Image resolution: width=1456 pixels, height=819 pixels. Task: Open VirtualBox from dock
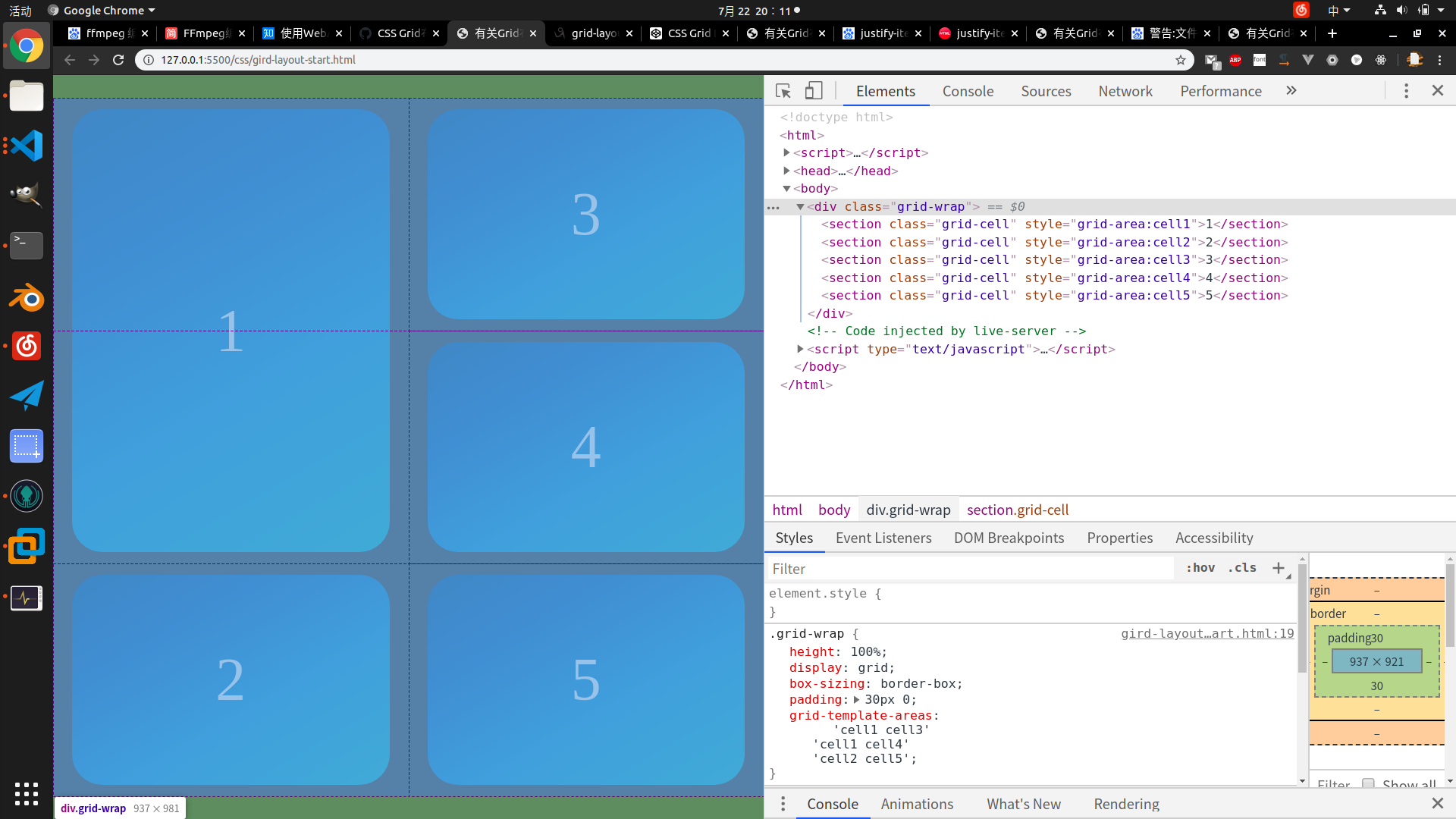[x=27, y=546]
